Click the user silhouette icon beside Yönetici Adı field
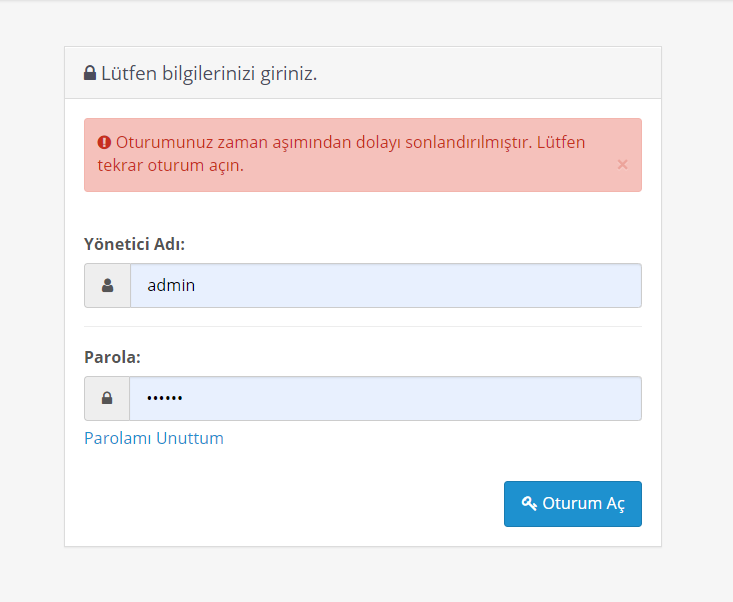 [x=108, y=286]
